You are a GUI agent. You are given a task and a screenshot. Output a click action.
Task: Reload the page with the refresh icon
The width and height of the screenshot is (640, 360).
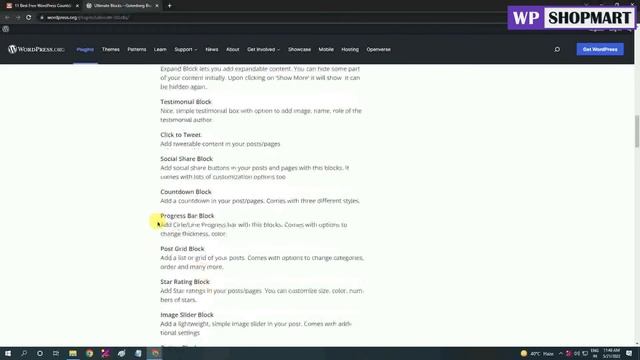[x=29, y=18]
